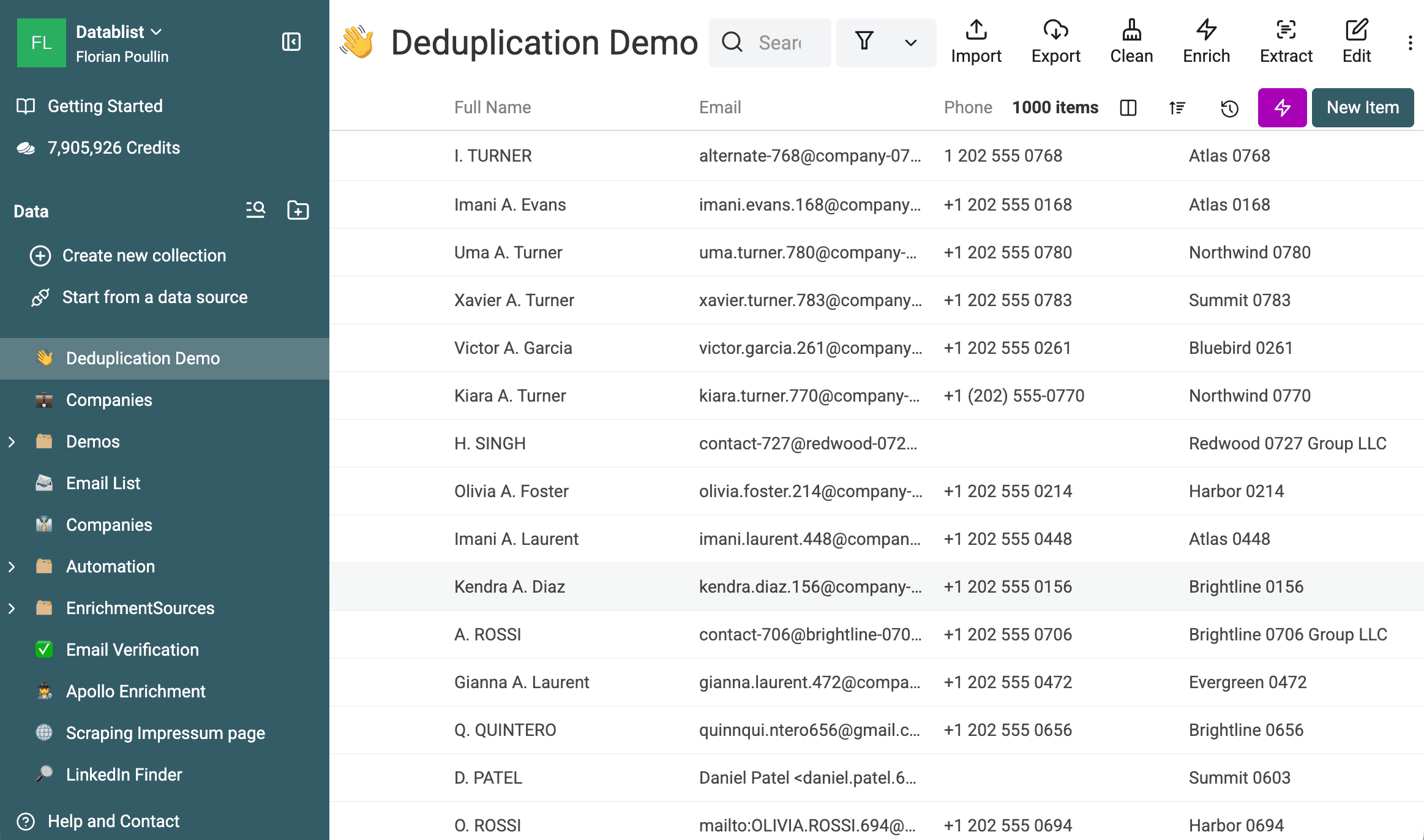Click the search collections icon beside Data
Image resolution: width=1424 pixels, height=840 pixels.
[x=255, y=210]
